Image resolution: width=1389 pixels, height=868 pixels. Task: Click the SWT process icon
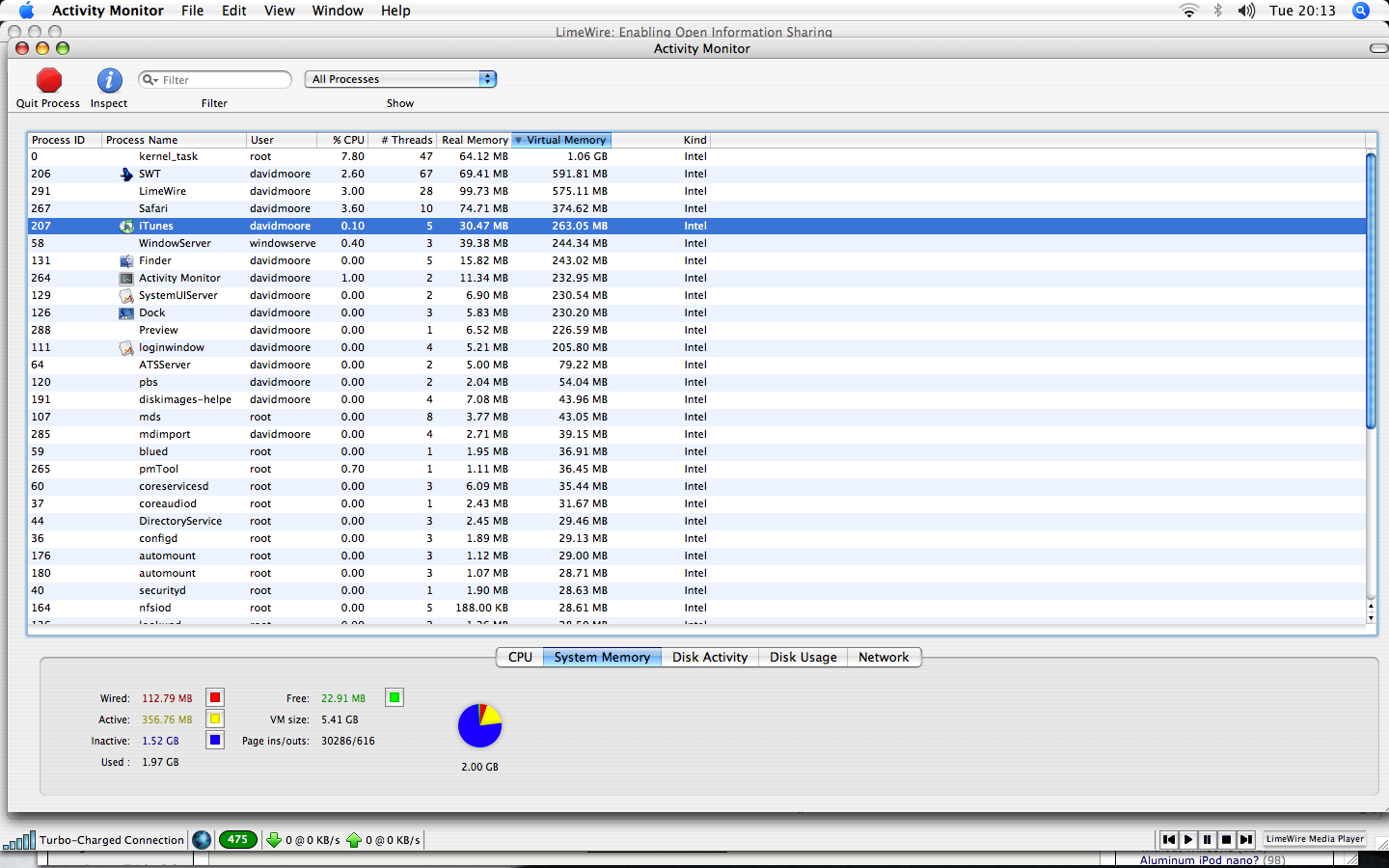tap(126, 175)
